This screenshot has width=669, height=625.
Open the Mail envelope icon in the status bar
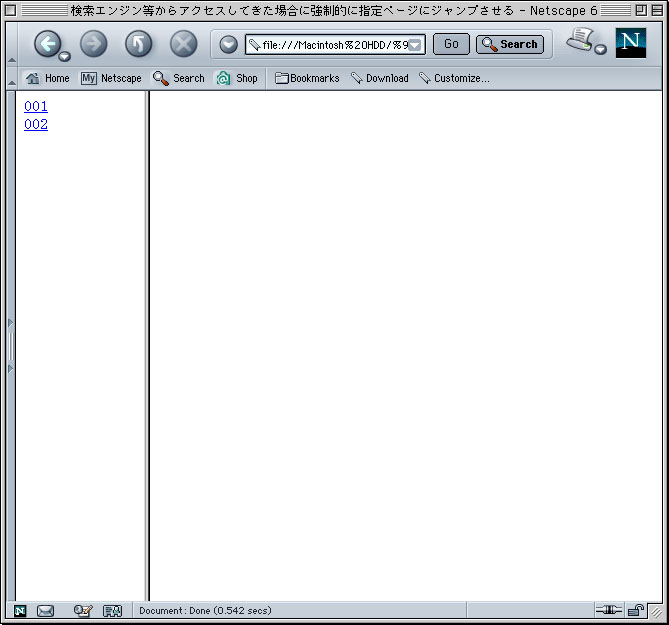45,611
